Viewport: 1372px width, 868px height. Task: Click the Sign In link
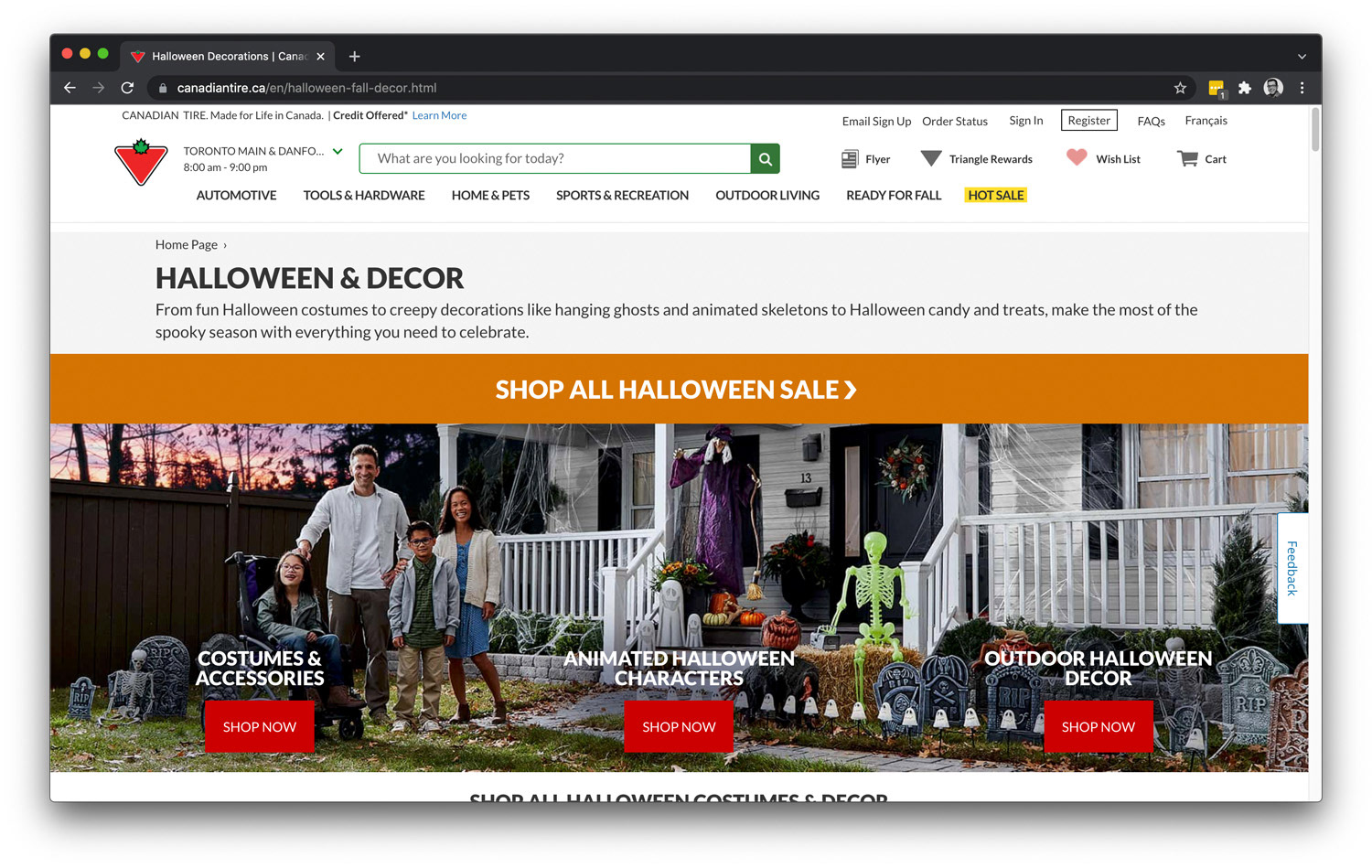point(1025,121)
